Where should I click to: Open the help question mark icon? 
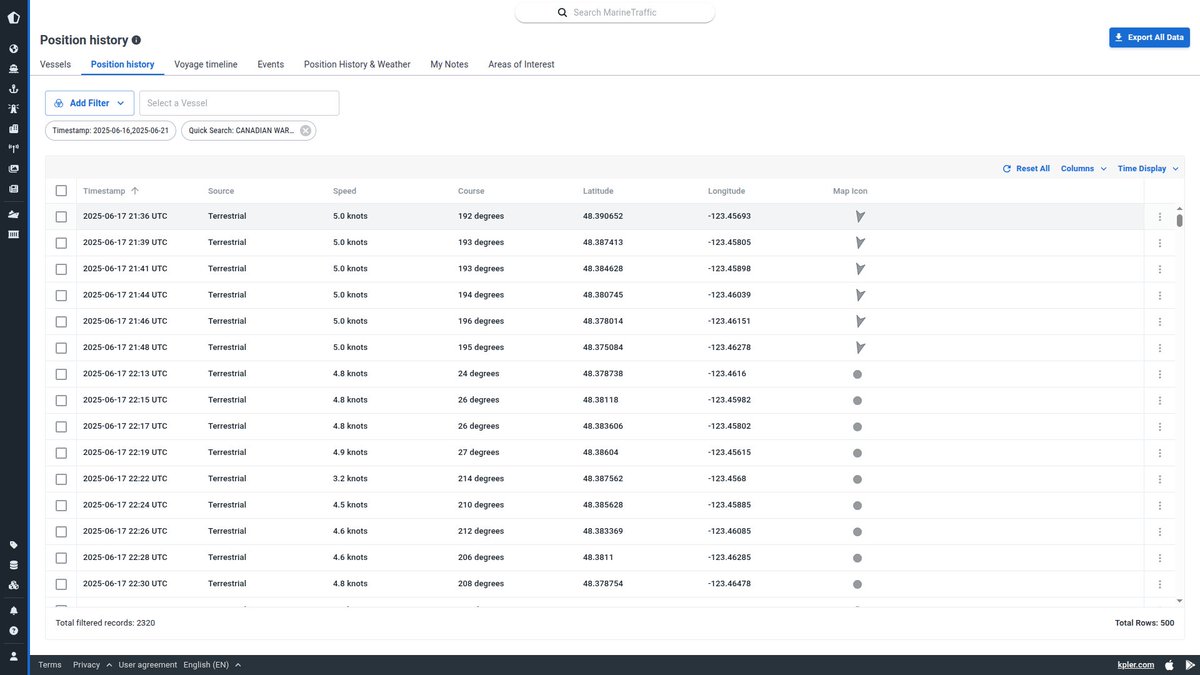pyautogui.click(x=14, y=630)
